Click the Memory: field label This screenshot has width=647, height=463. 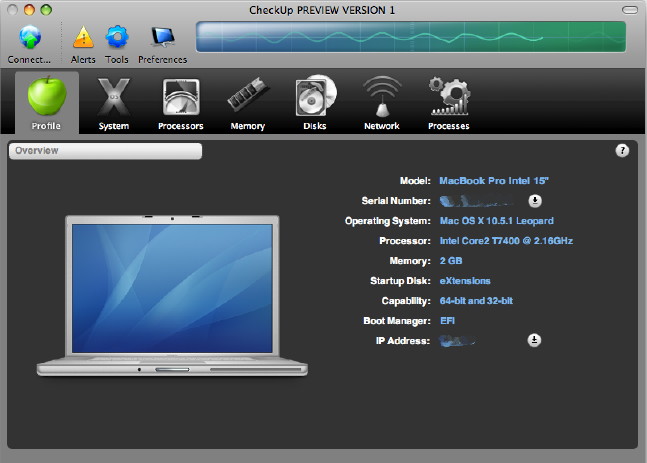coord(410,261)
